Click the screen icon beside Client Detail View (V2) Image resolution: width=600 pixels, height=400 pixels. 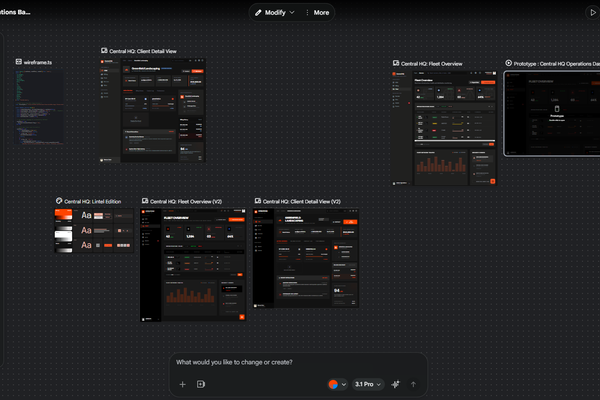click(x=258, y=201)
